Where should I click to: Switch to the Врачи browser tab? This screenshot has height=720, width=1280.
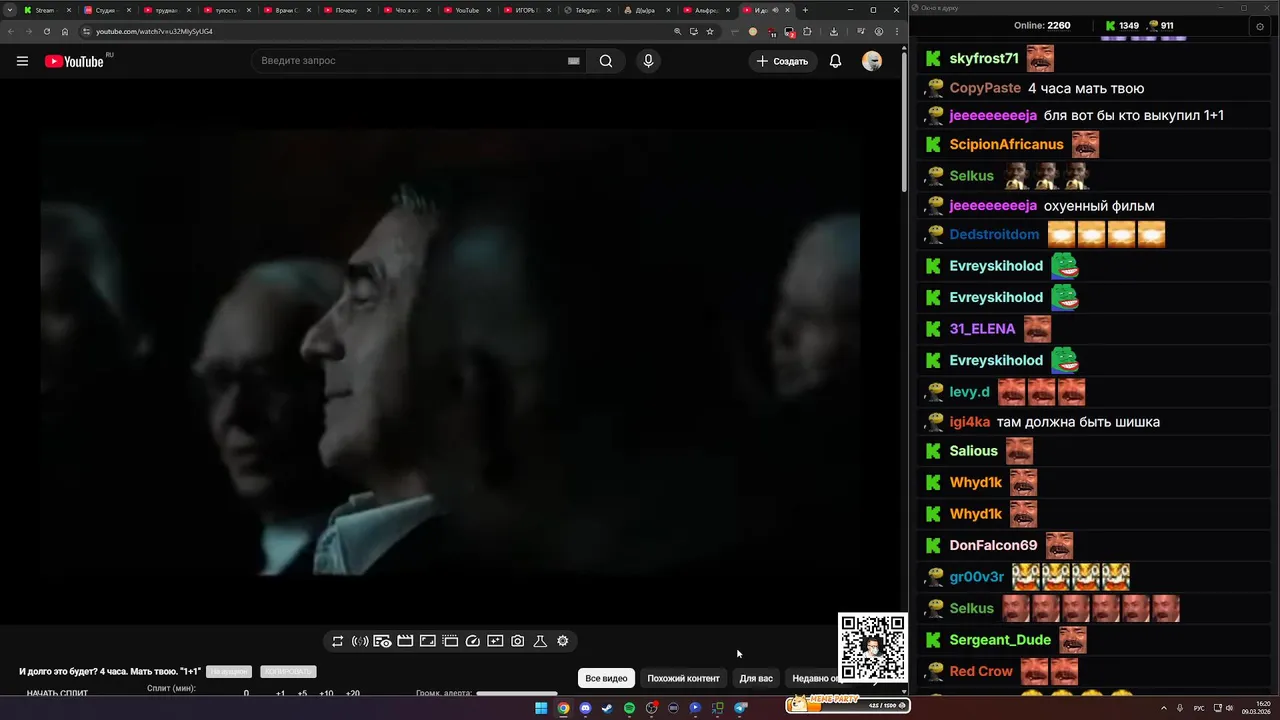pos(287,10)
